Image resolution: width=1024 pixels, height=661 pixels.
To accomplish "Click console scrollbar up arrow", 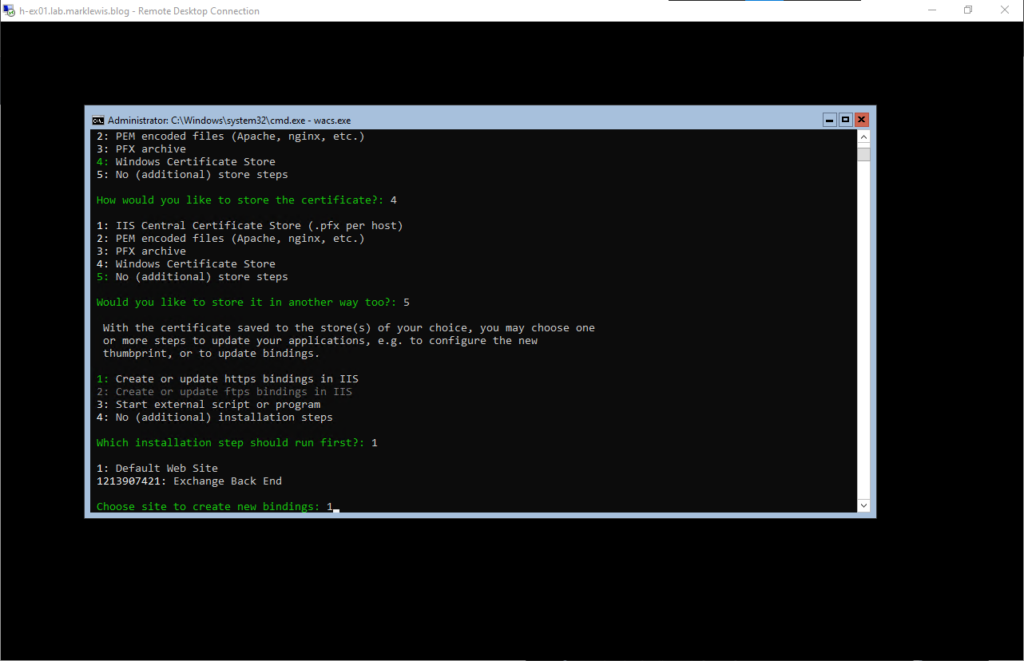I will [863, 137].
